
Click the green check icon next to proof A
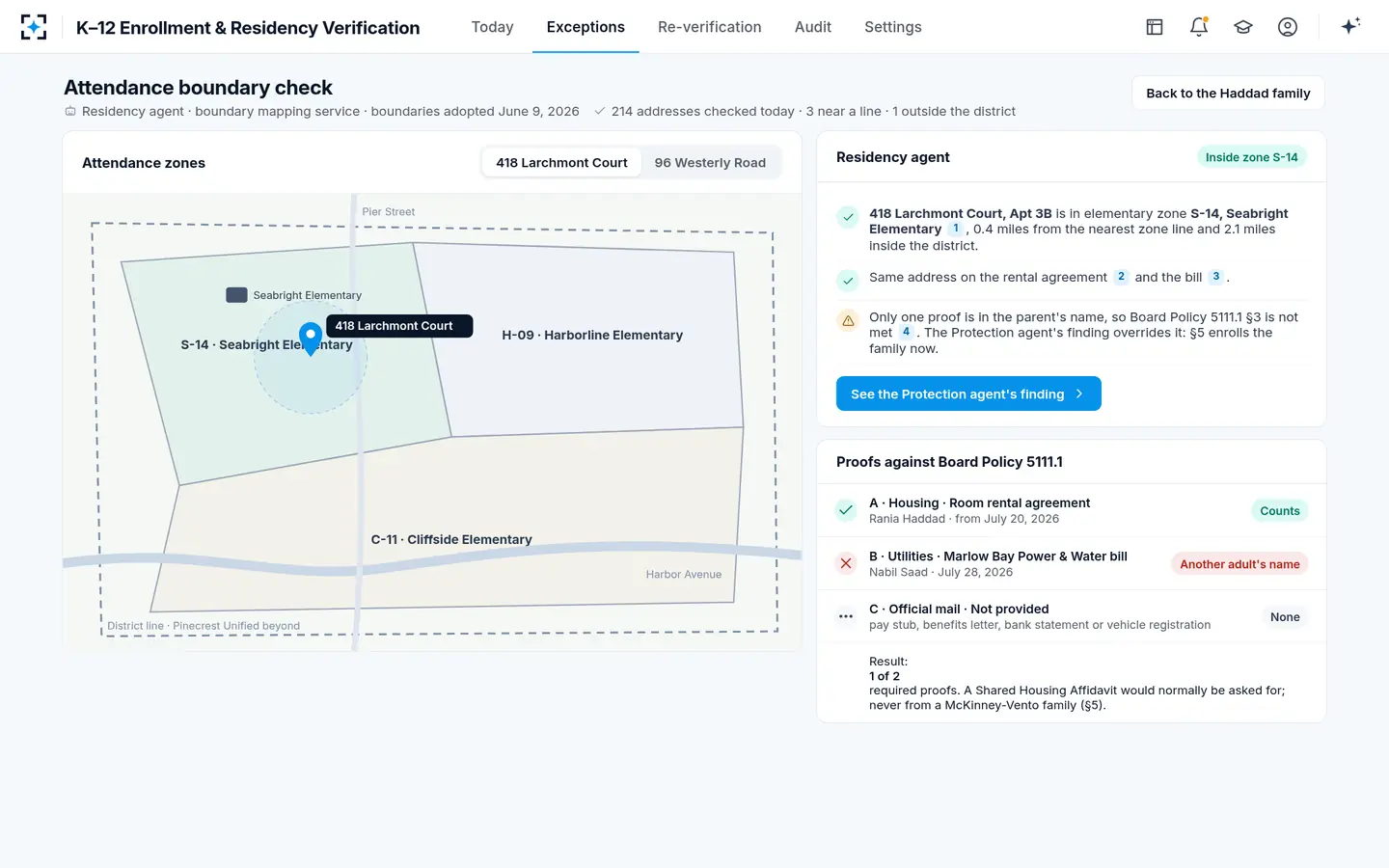point(846,510)
